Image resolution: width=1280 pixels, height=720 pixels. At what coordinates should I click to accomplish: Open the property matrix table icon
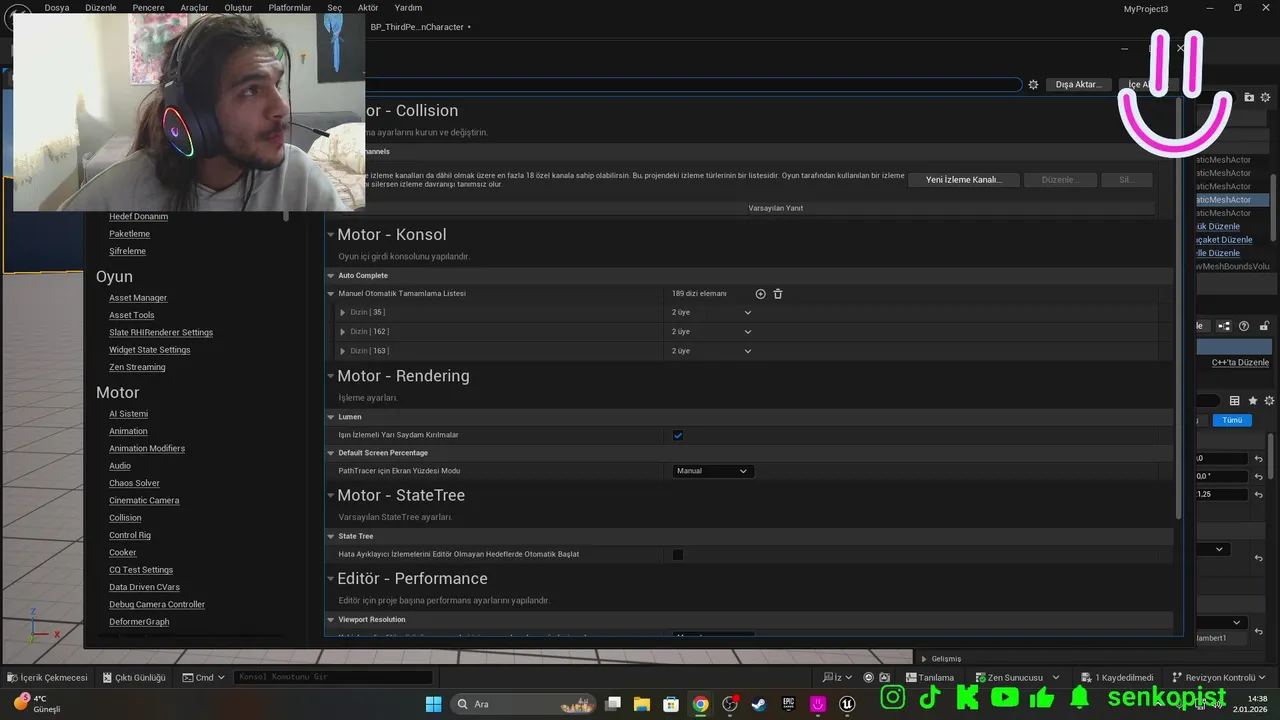pos(1234,401)
